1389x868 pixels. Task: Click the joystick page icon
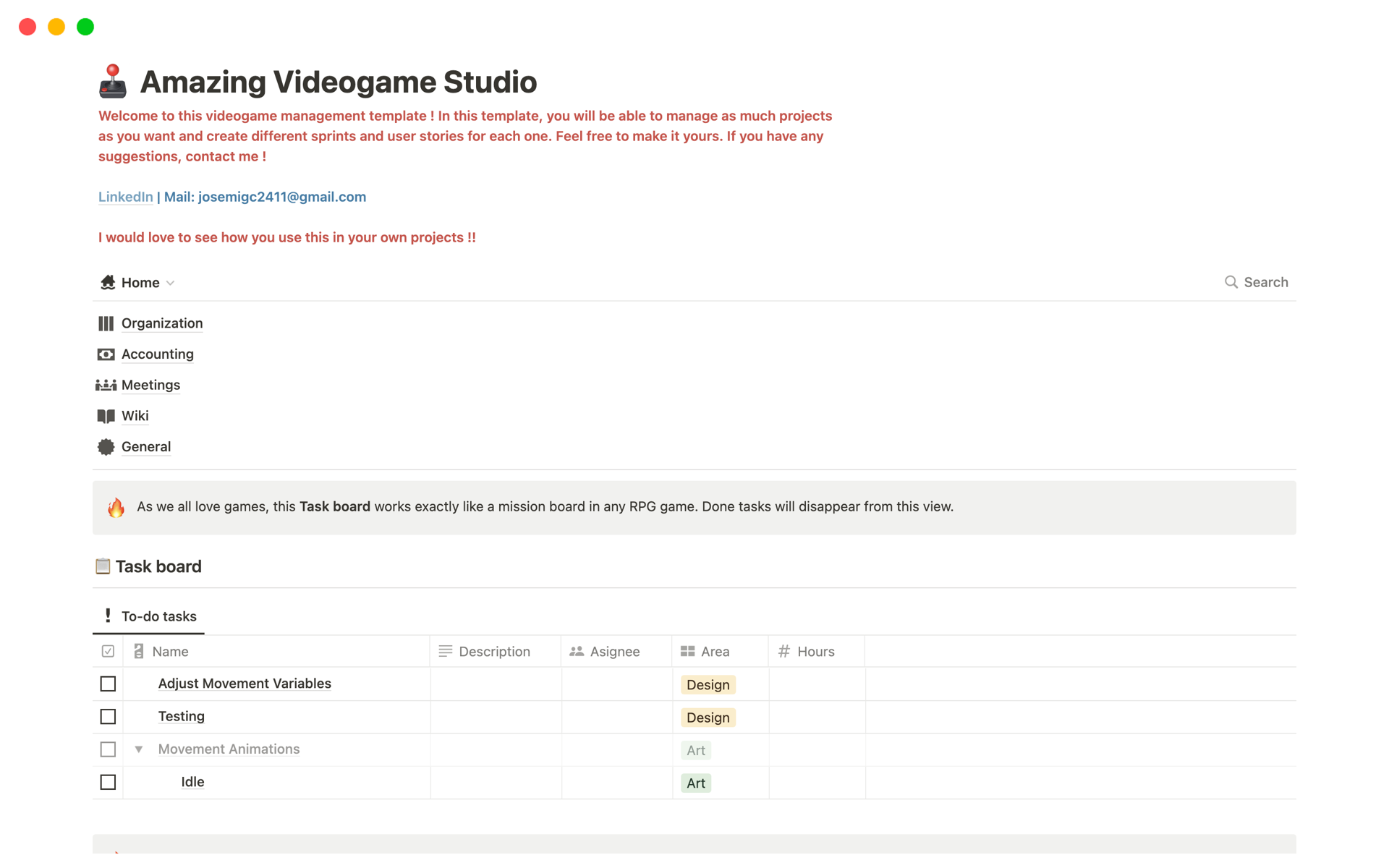tap(113, 82)
